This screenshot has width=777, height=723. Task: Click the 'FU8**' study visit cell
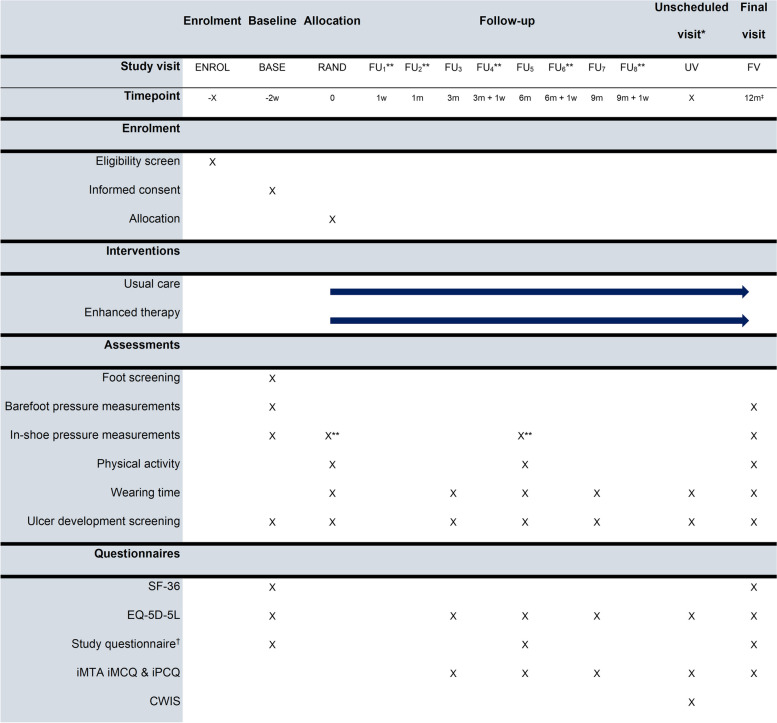click(633, 67)
